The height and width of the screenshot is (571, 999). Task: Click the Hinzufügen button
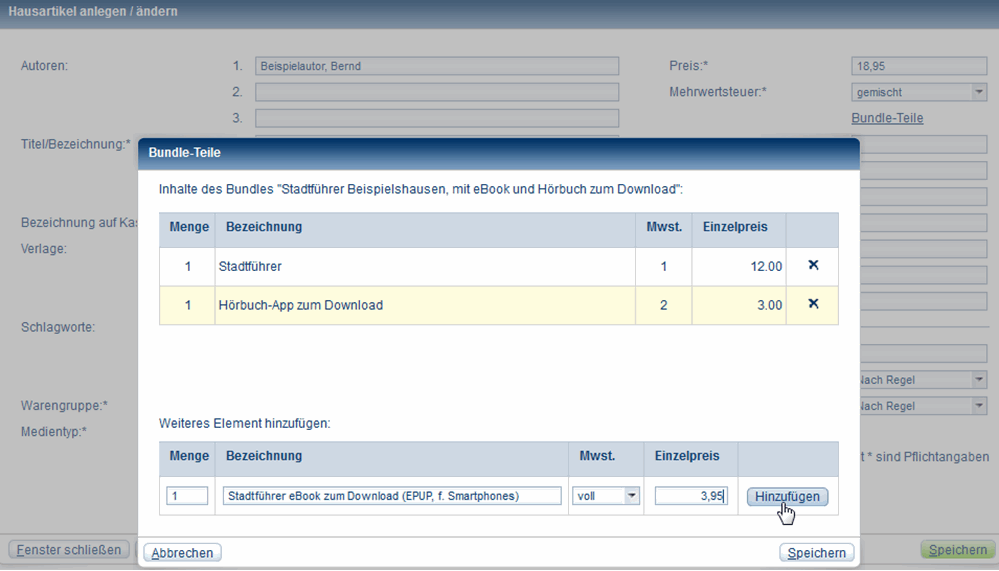787,496
